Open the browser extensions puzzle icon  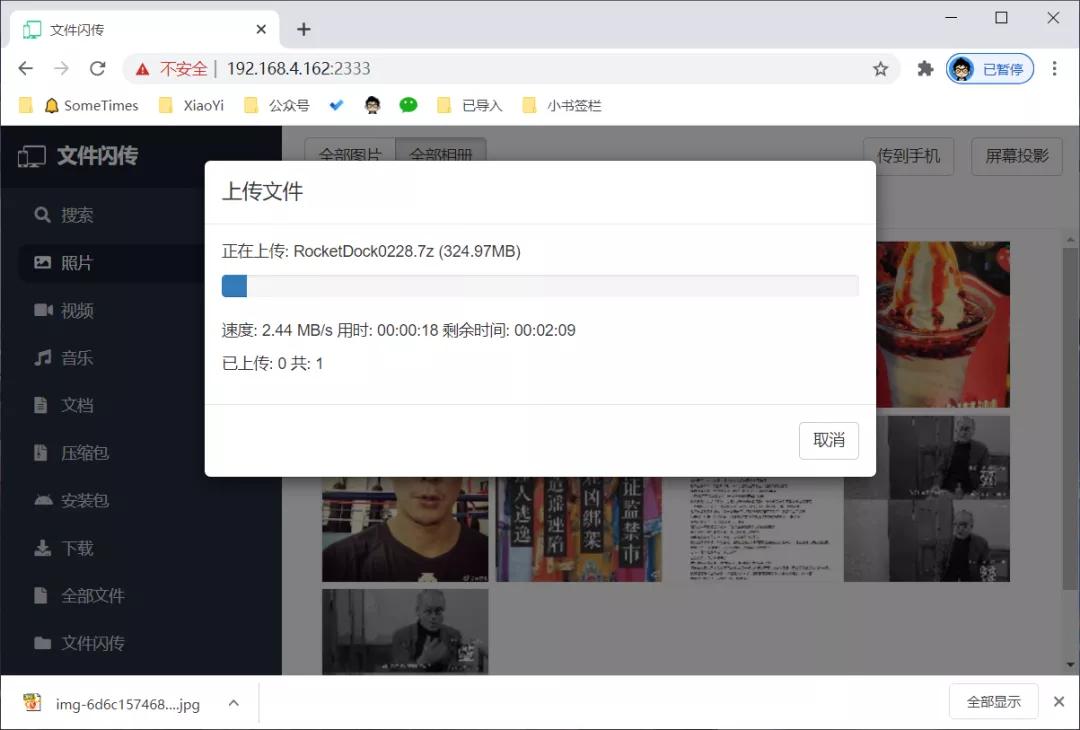[x=925, y=69]
